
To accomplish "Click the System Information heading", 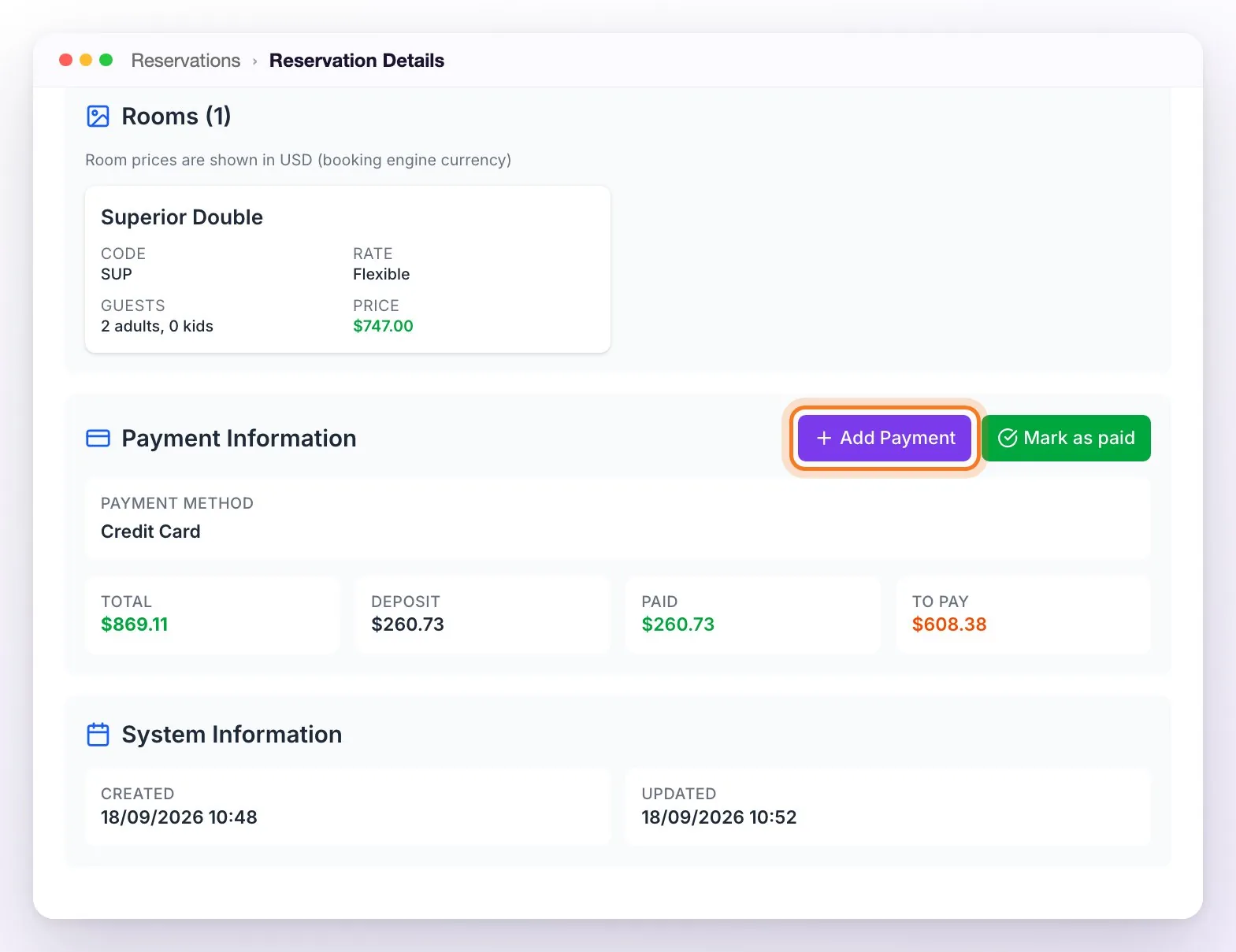I will [232, 735].
